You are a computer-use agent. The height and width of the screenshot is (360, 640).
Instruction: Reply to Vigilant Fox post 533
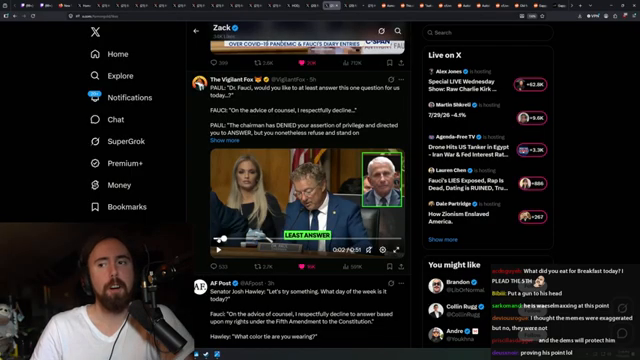pyautogui.click(x=219, y=267)
